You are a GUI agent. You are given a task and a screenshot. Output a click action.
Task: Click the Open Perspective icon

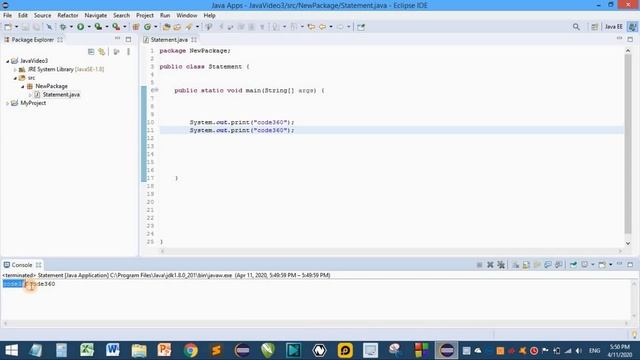[594, 27]
